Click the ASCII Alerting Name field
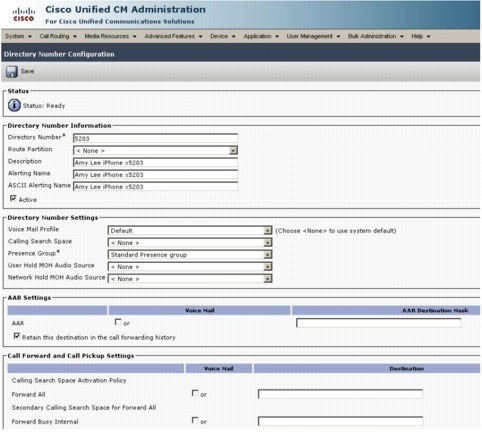482x432 pixels. tap(155, 187)
